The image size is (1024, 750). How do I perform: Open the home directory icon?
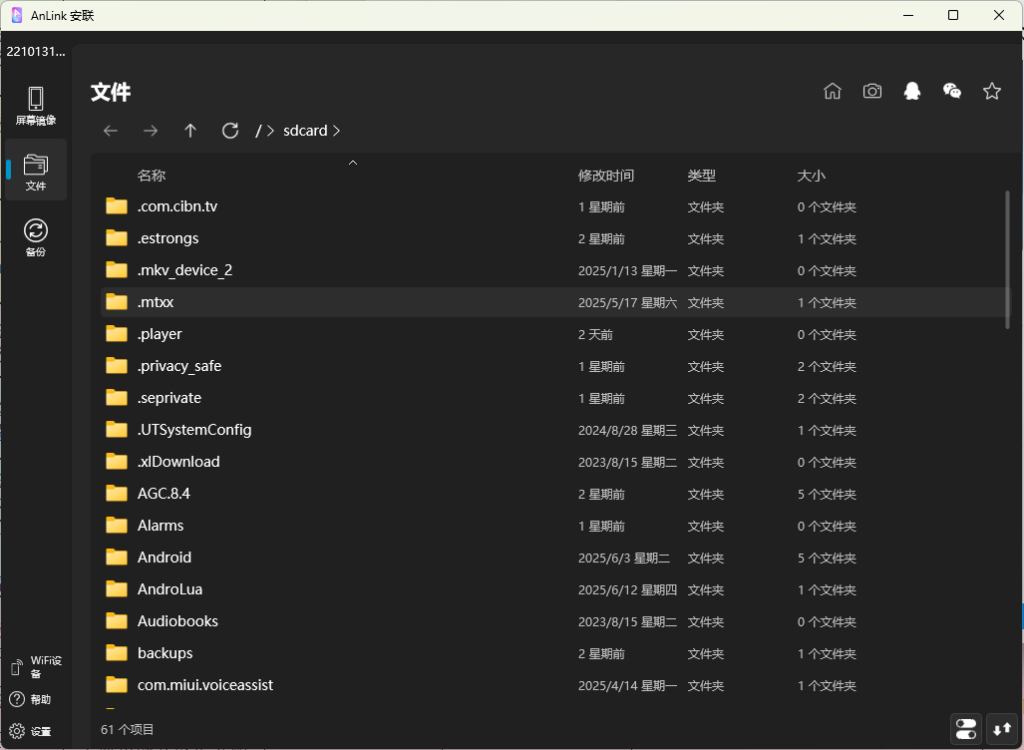(832, 91)
